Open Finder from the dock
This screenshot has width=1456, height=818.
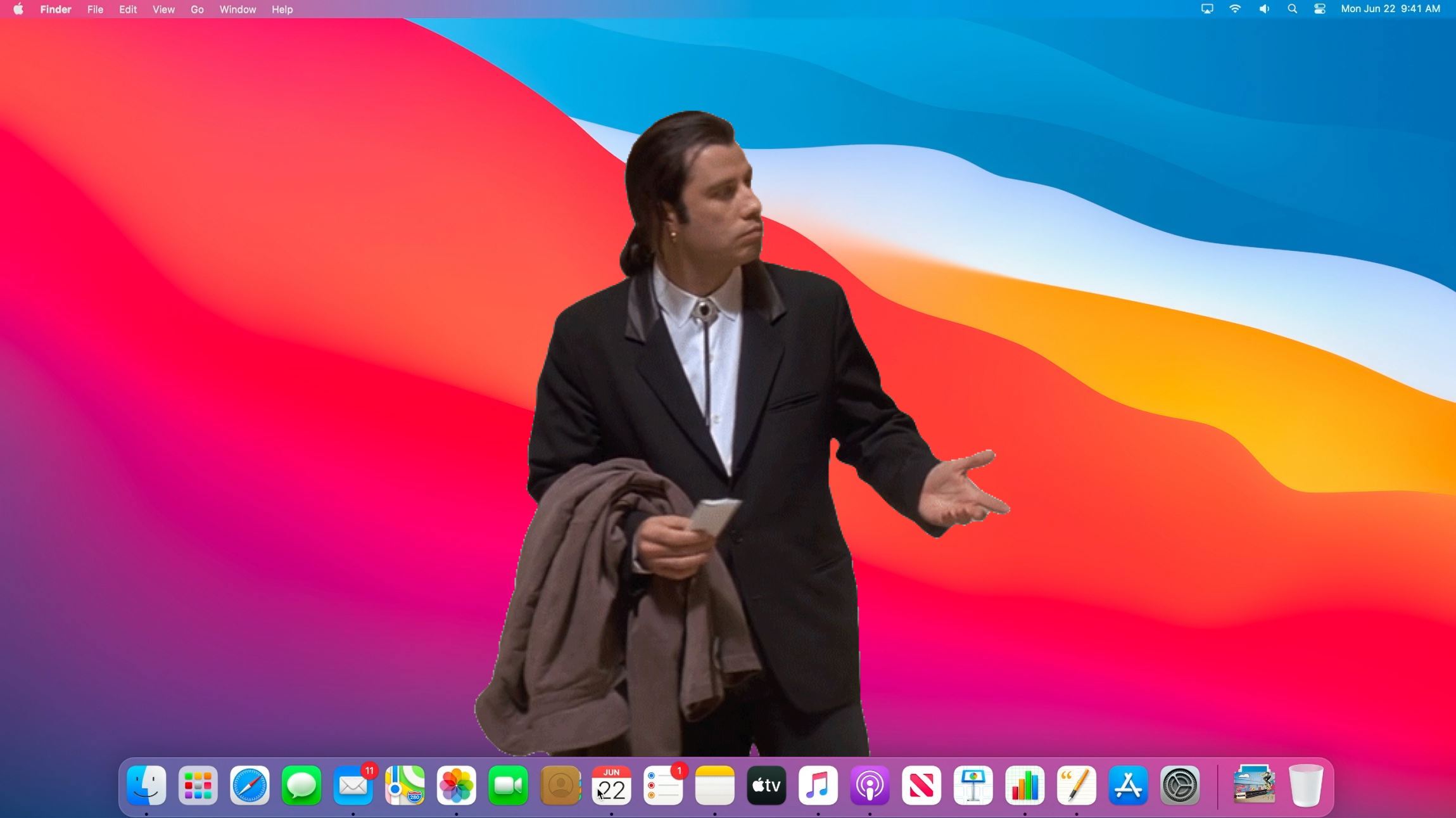coord(146,786)
